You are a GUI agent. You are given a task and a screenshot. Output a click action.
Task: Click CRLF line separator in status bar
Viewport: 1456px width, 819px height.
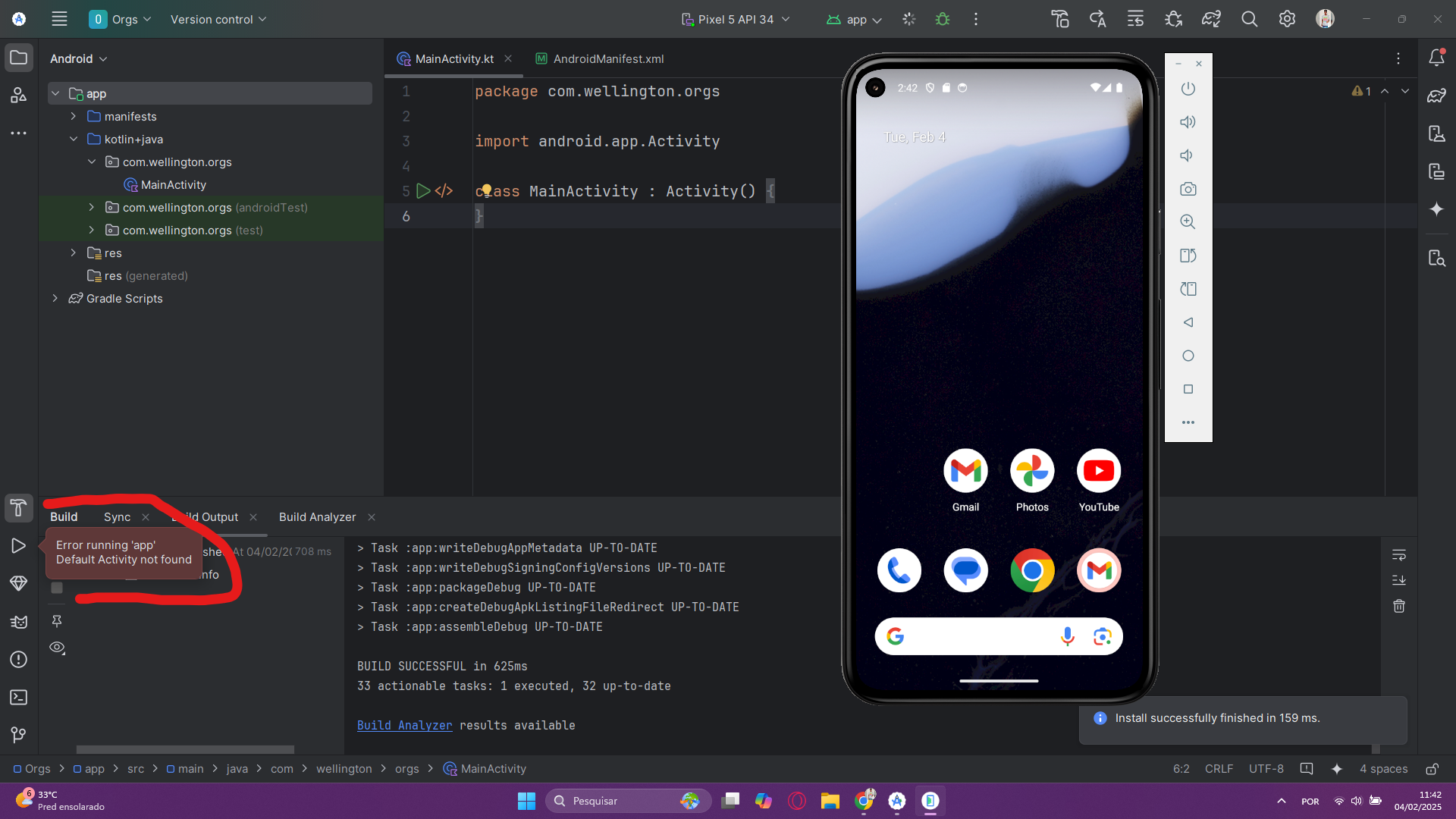coord(1219,769)
